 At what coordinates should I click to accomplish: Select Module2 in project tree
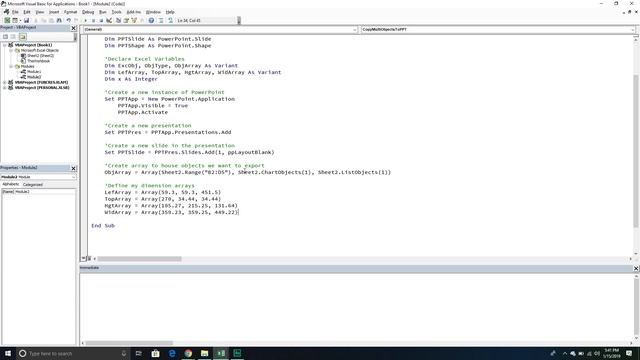pyautogui.click(x=34, y=77)
